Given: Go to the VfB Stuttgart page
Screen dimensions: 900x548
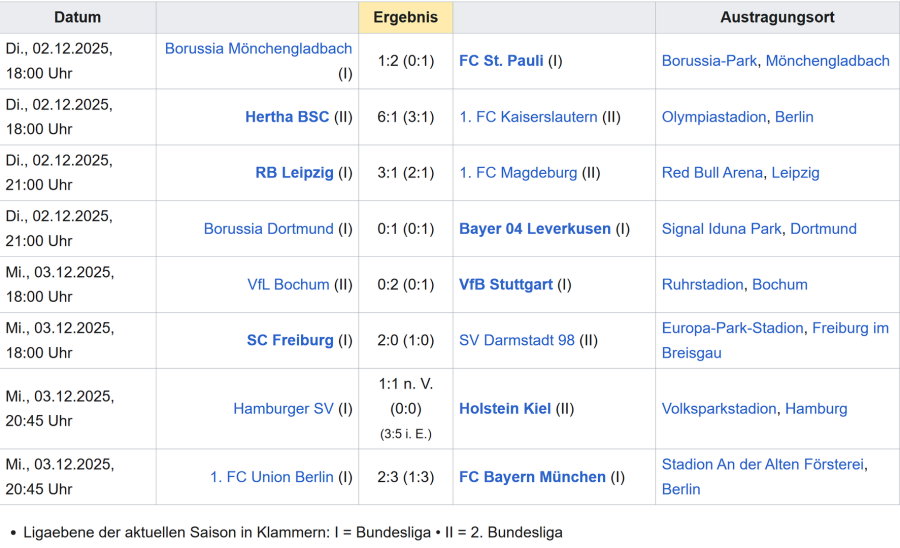Looking at the screenshot, I should (x=505, y=284).
